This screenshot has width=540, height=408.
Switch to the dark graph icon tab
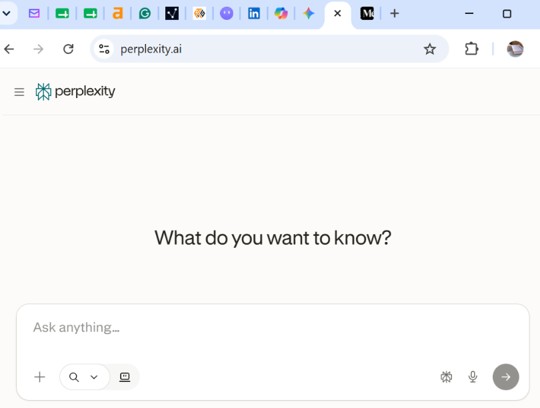[x=172, y=13]
